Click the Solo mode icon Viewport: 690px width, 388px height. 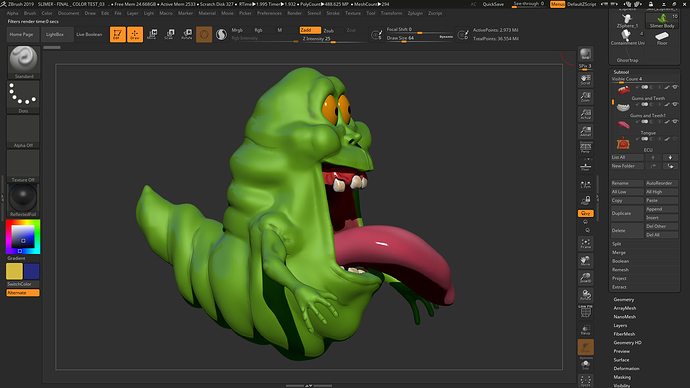(x=585, y=364)
